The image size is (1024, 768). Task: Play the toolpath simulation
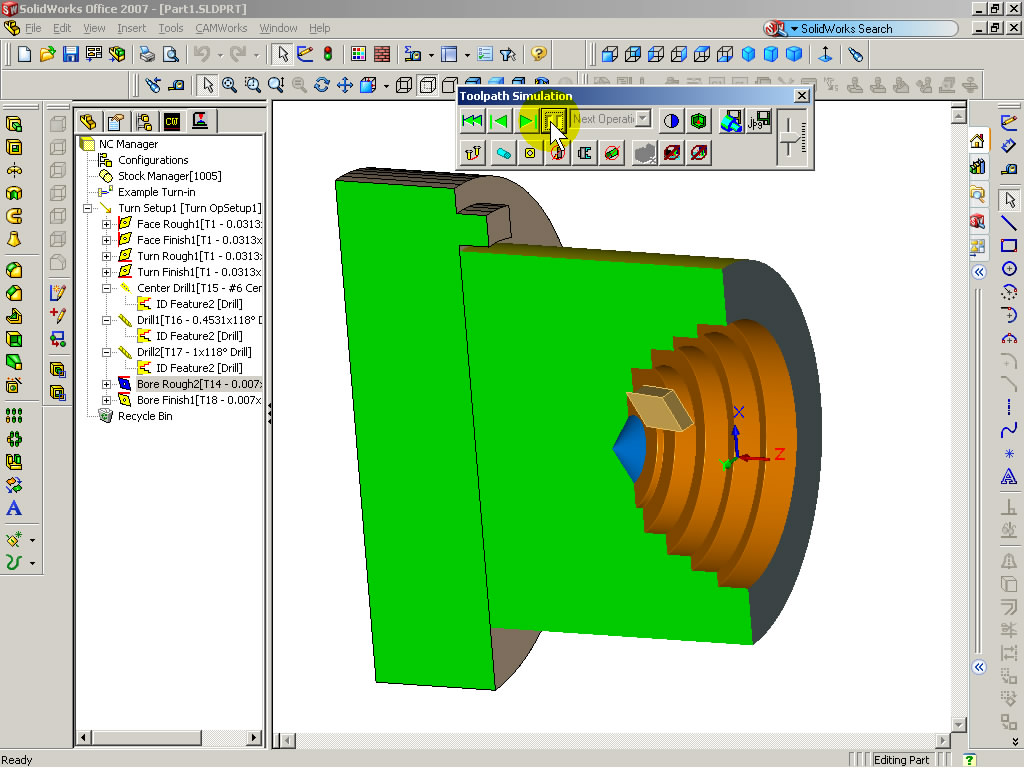point(526,121)
